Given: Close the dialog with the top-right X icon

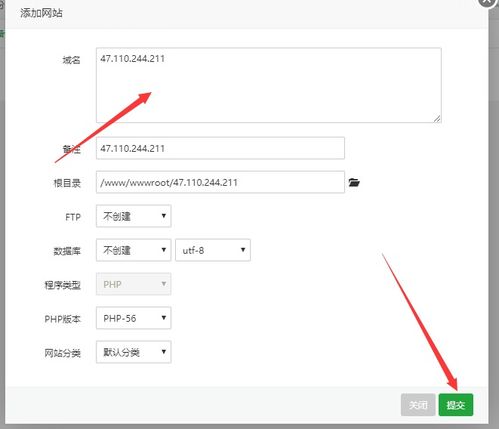Looking at the screenshot, I should [487, 2].
